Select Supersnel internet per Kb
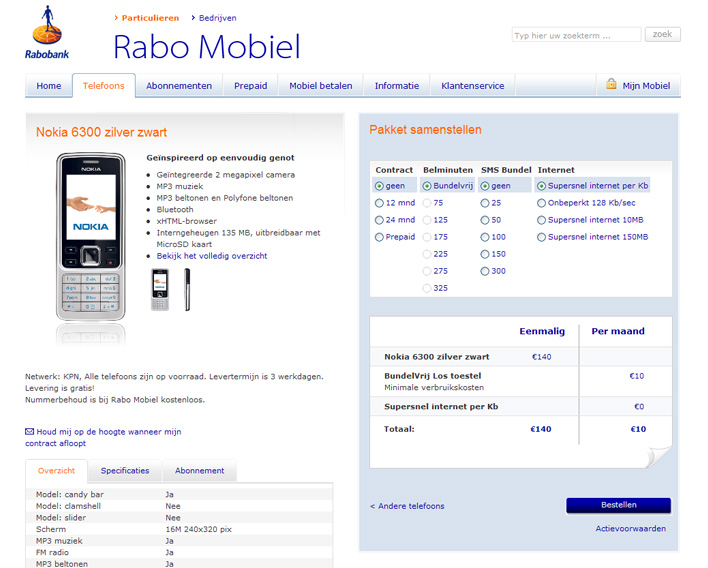708x568 pixels. coord(541,186)
